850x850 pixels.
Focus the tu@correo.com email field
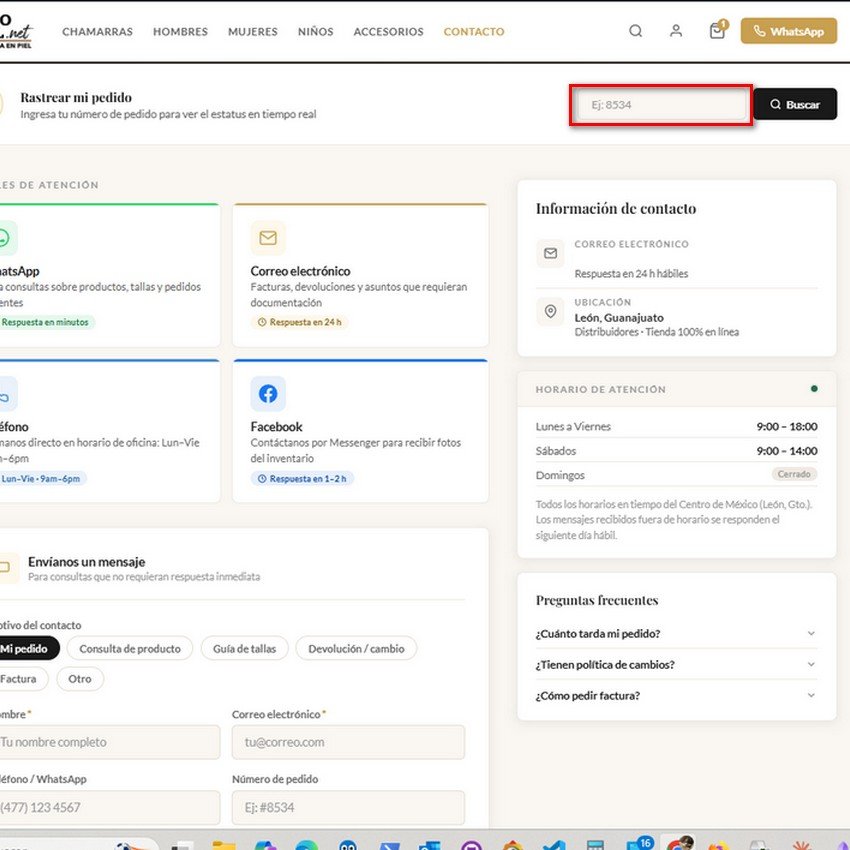[348, 742]
